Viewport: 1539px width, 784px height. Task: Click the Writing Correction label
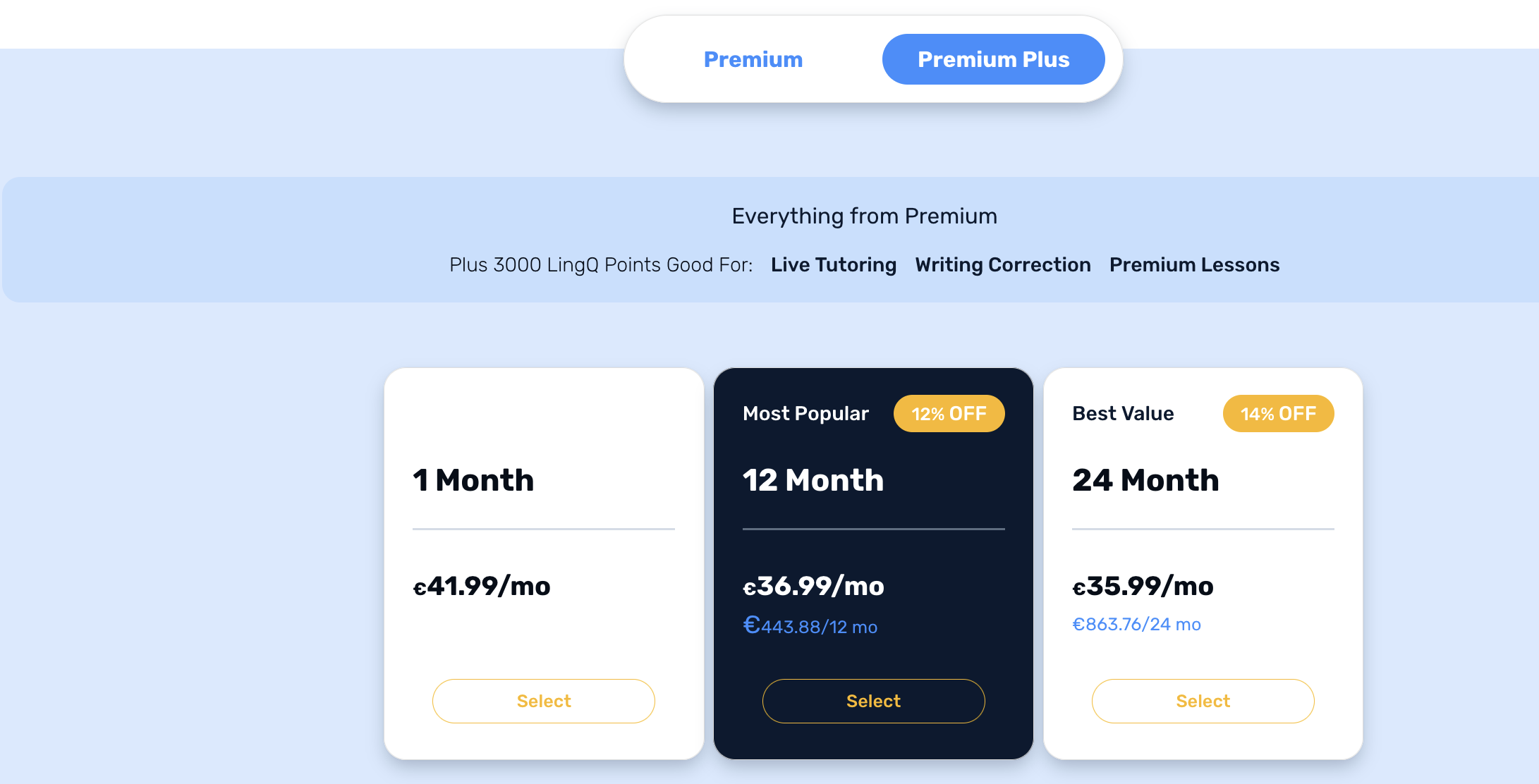1003,265
